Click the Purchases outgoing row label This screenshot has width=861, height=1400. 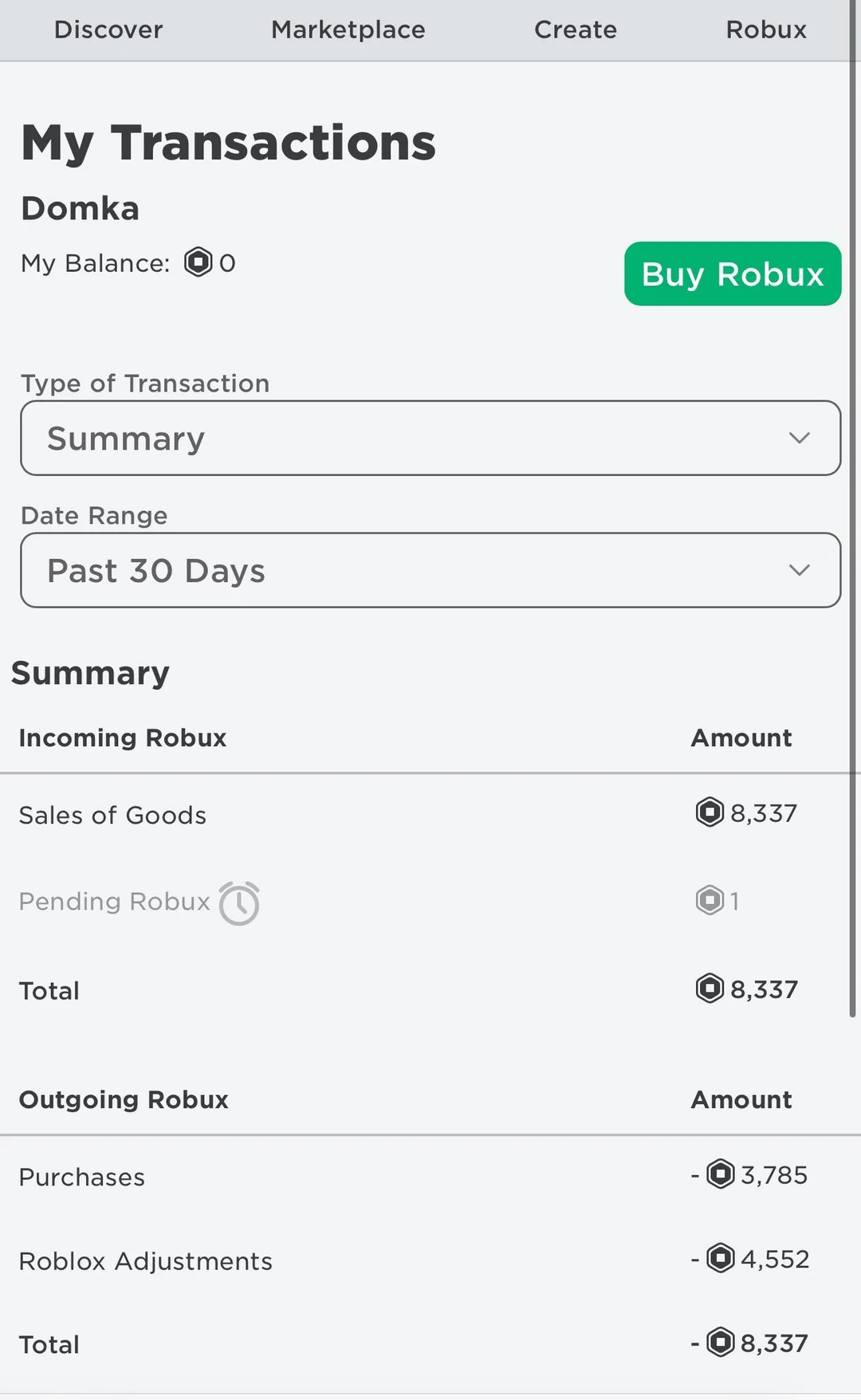(82, 1178)
